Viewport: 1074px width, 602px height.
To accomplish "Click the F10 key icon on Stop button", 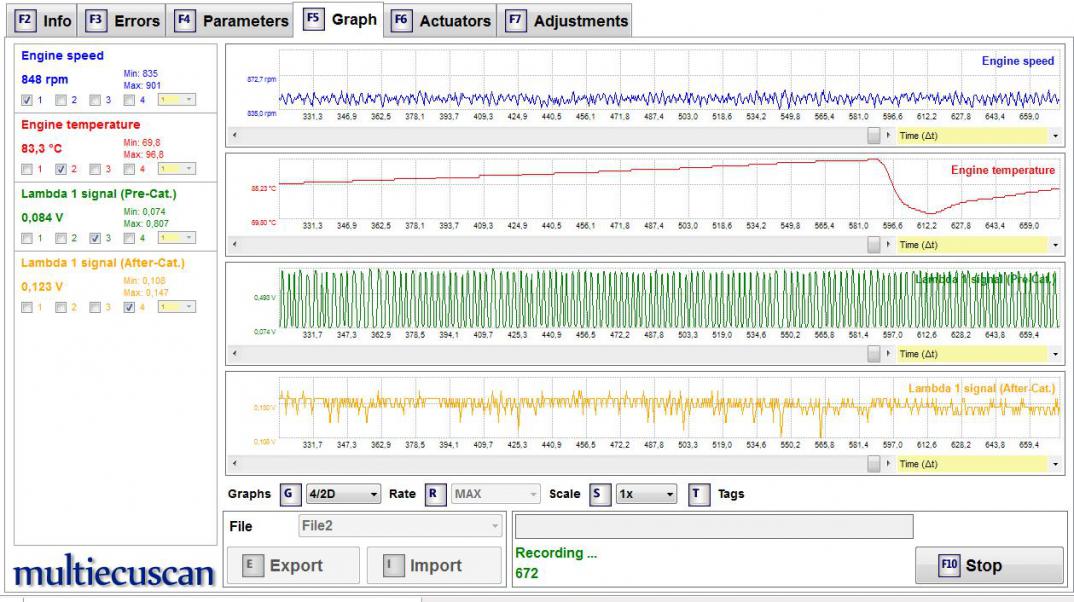I will [949, 565].
